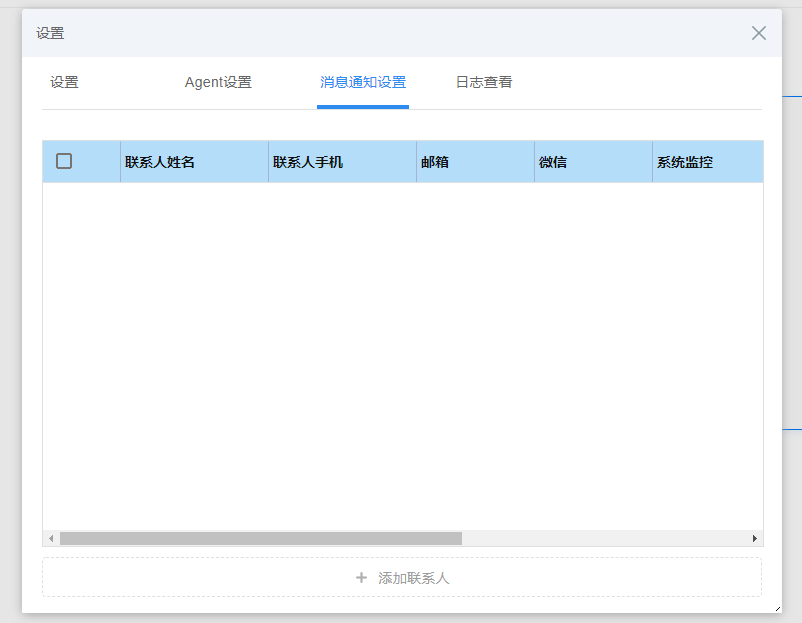Select the 邮箱 column header
This screenshot has height=623, width=802.
[x=435, y=162]
